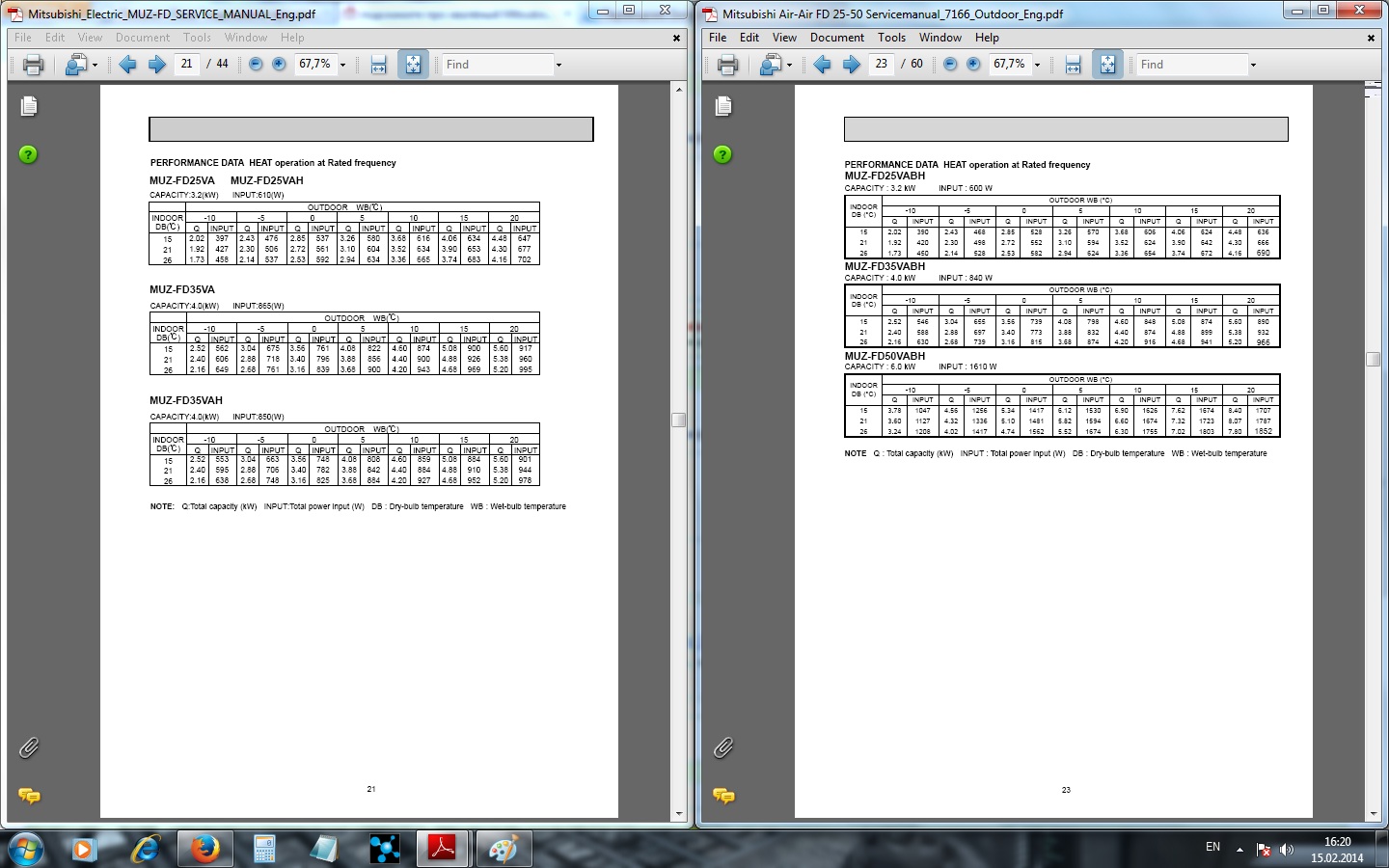Click vertical scrollbar thumb in left window
This screenshot has width=1389, height=868.
tap(678, 420)
